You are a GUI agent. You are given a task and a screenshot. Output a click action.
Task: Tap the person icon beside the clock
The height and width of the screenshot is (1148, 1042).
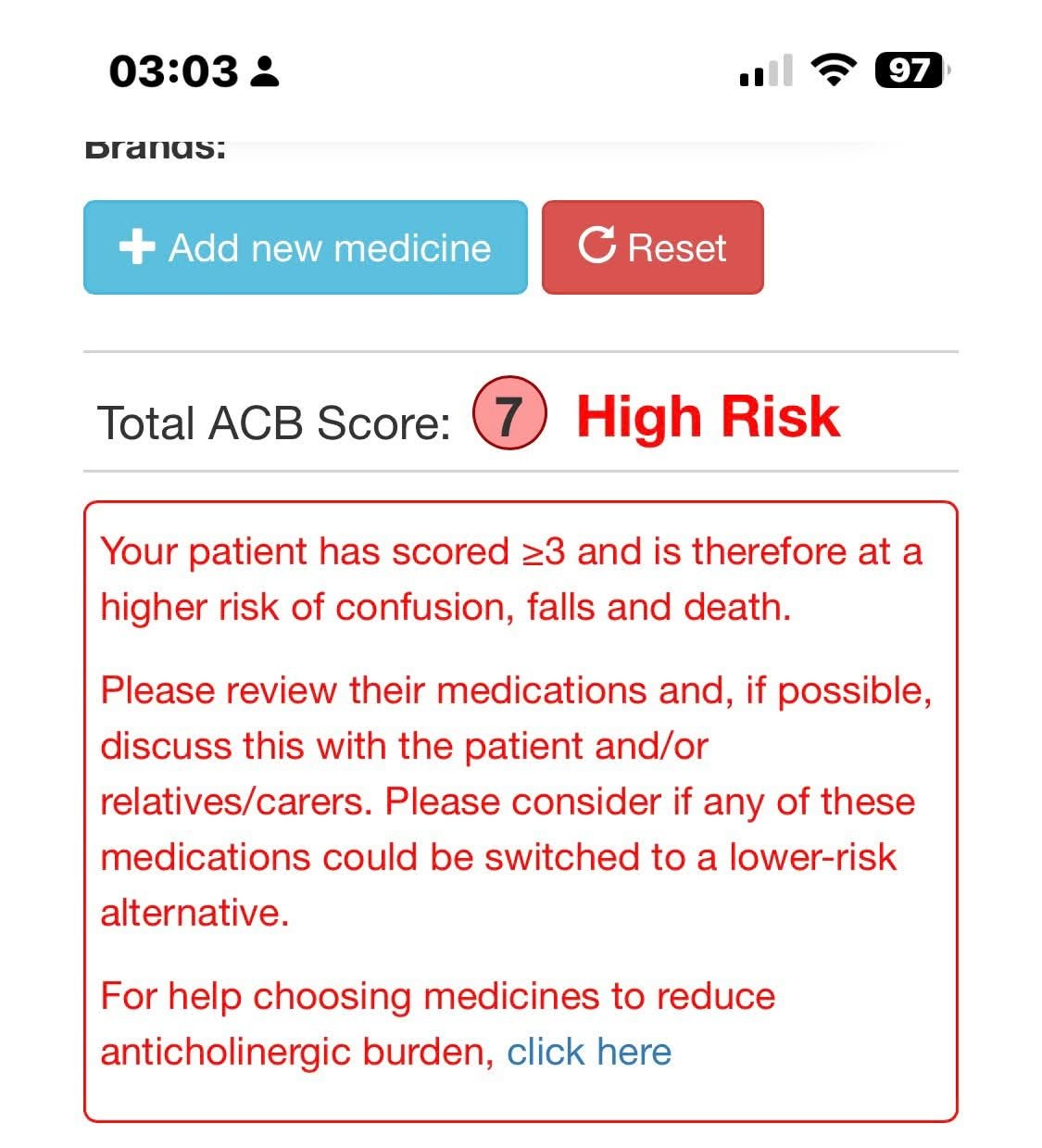[x=265, y=71]
